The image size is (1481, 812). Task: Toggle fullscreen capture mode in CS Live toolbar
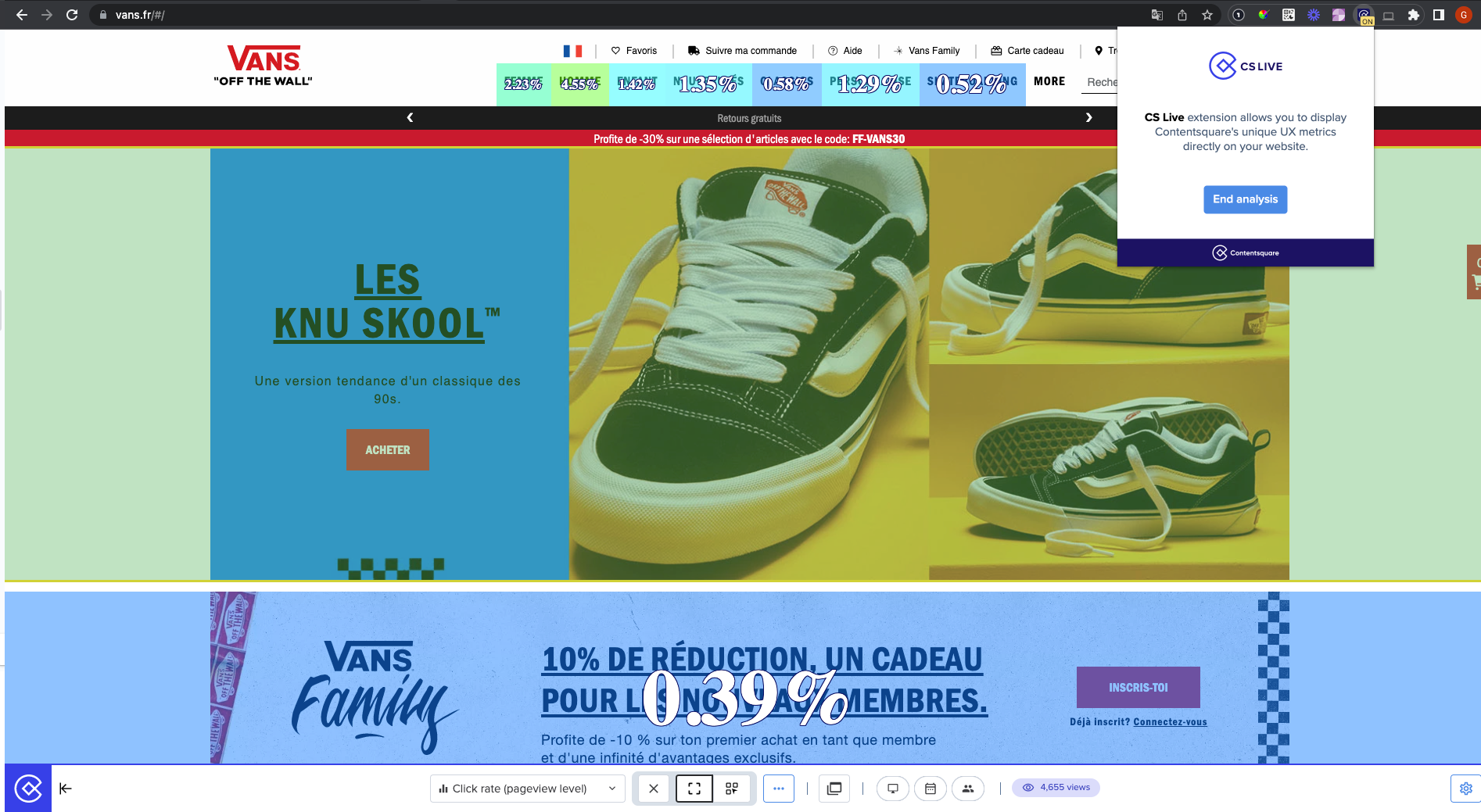pyautogui.click(x=693, y=789)
